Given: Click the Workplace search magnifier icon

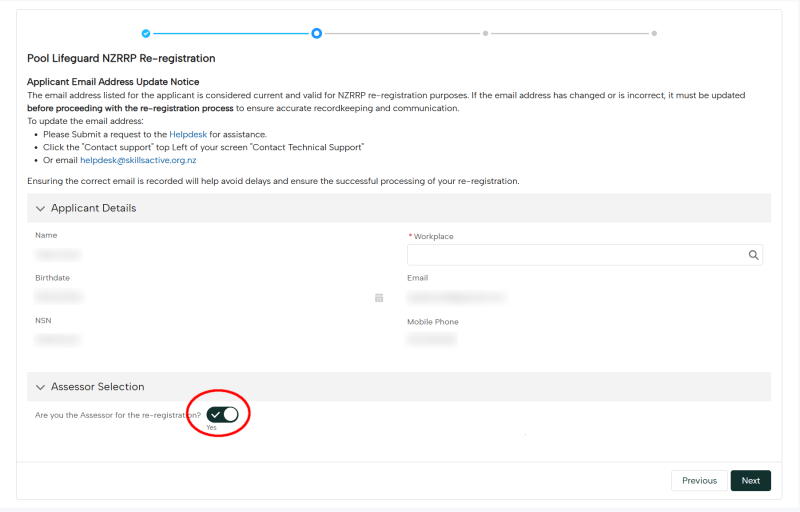Looking at the screenshot, I should coord(753,255).
